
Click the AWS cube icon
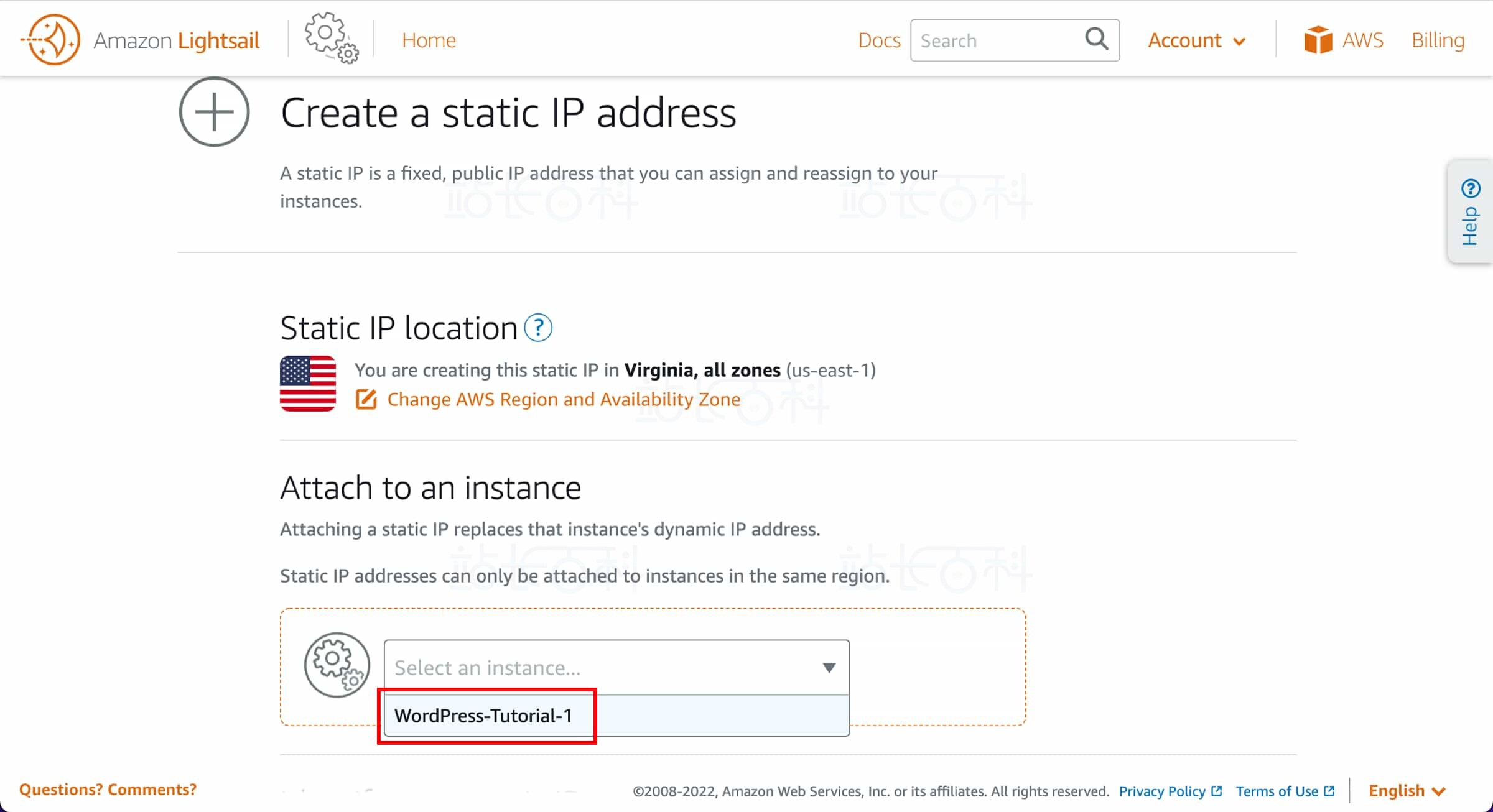pyautogui.click(x=1318, y=40)
